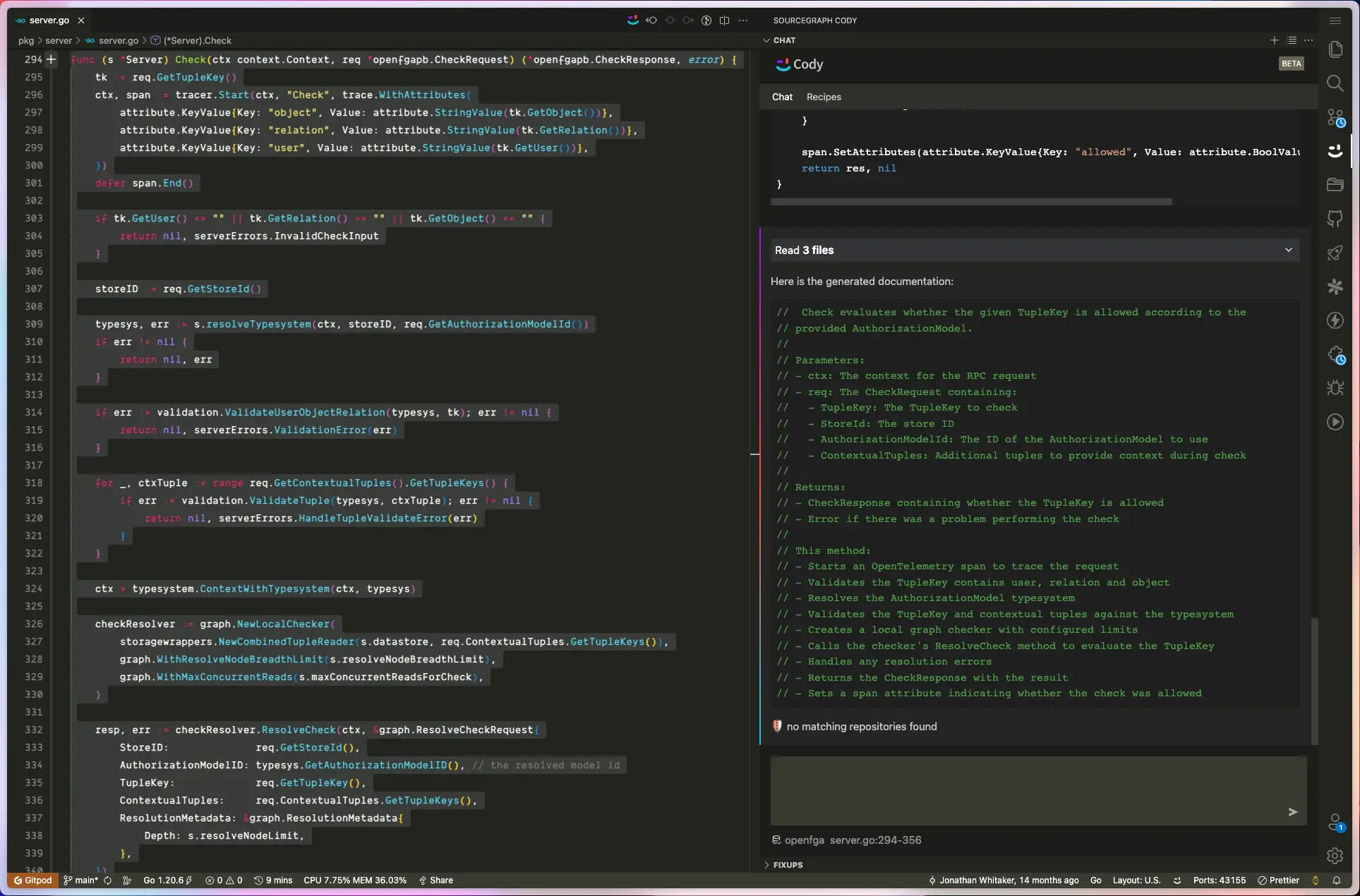This screenshot has height=896, width=1360.
Task: Click the add marker at line 294
Action: click(51, 59)
